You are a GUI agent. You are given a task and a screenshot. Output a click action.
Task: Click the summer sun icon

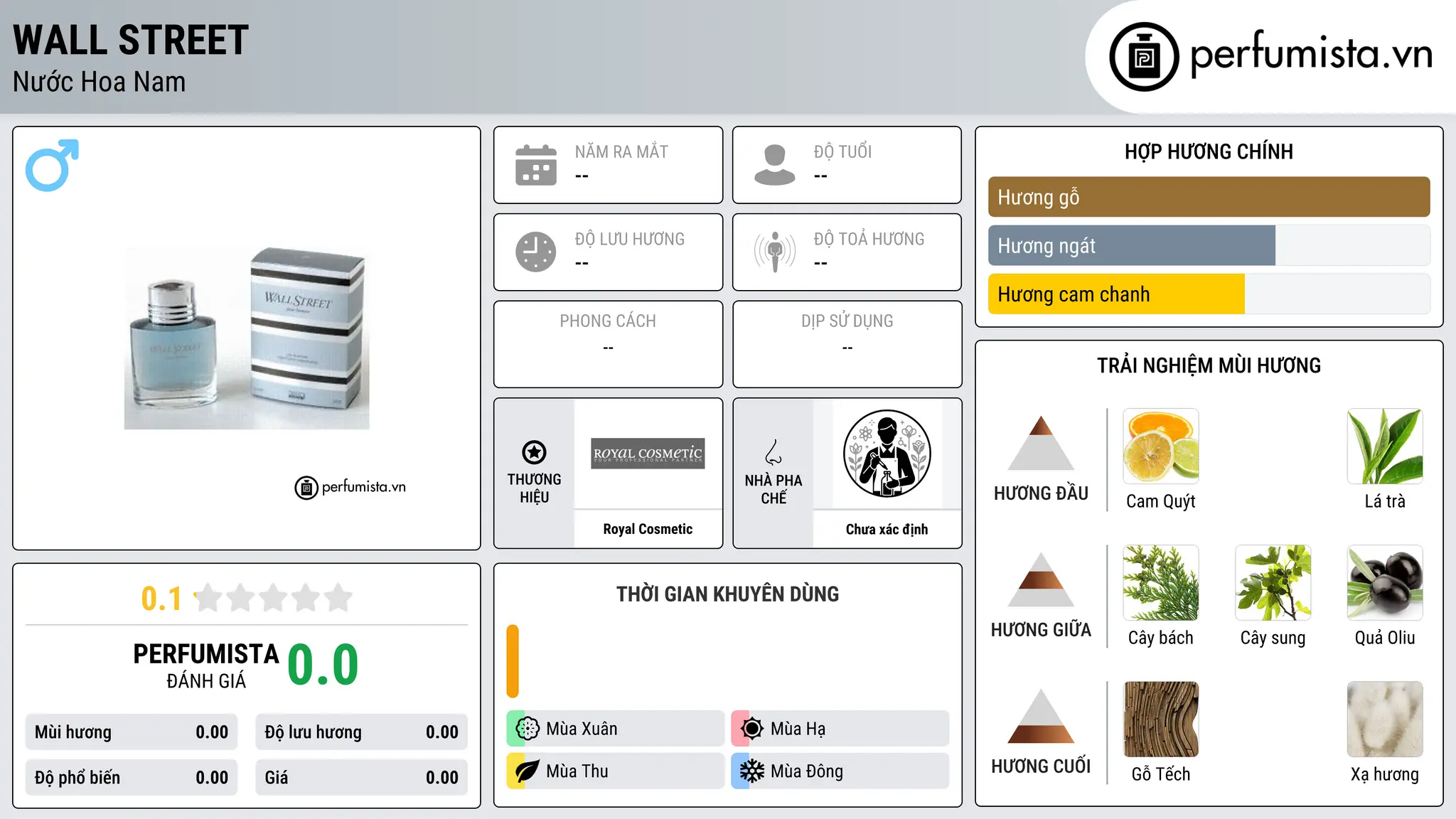click(751, 729)
